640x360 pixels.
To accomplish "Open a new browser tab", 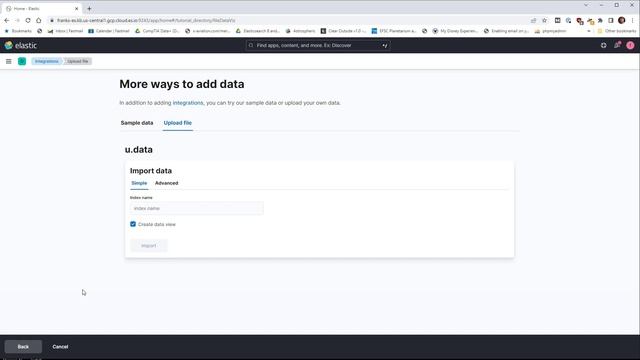I will (89, 9).
